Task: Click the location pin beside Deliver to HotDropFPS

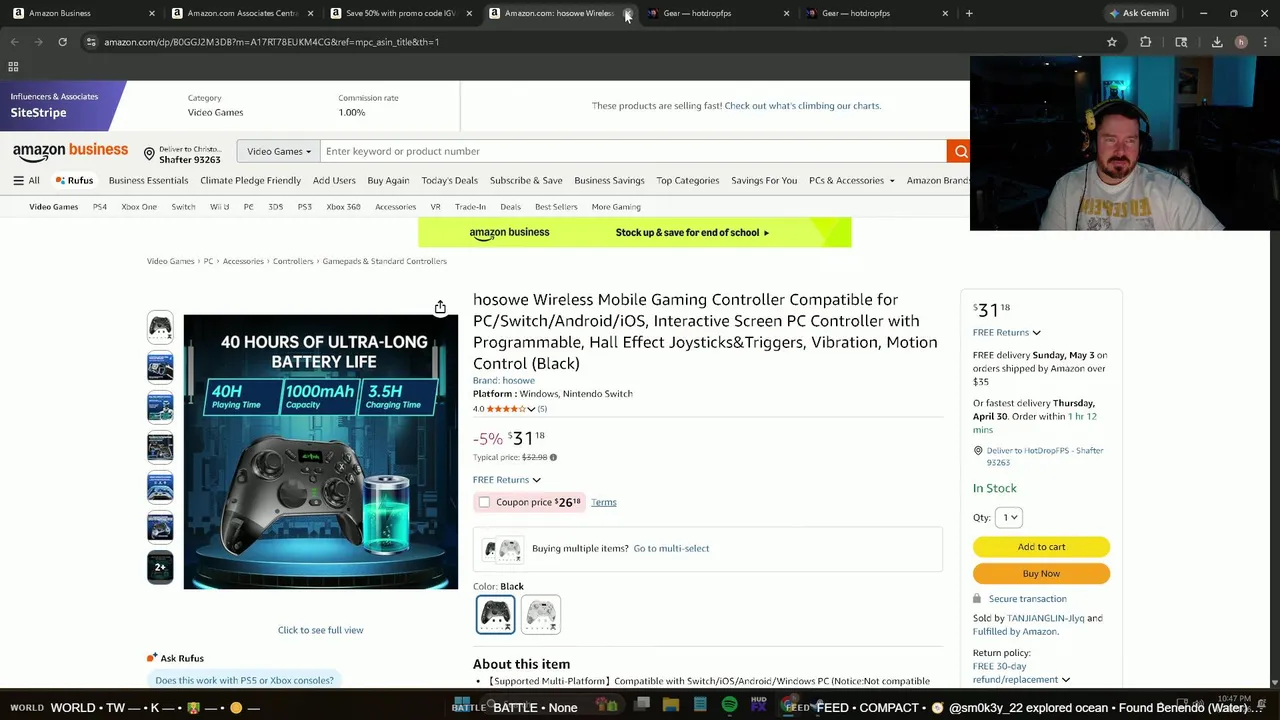Action: pyautogui.click(x=978, y=451)
